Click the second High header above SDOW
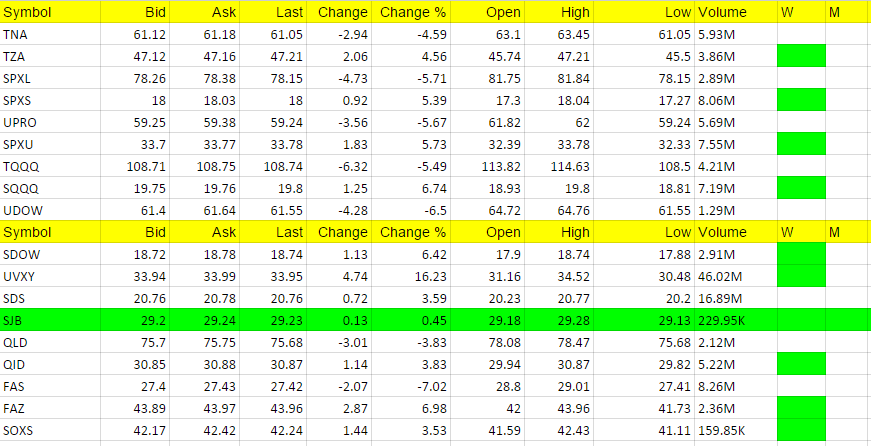The image size is (871, 446). point(558,232)
